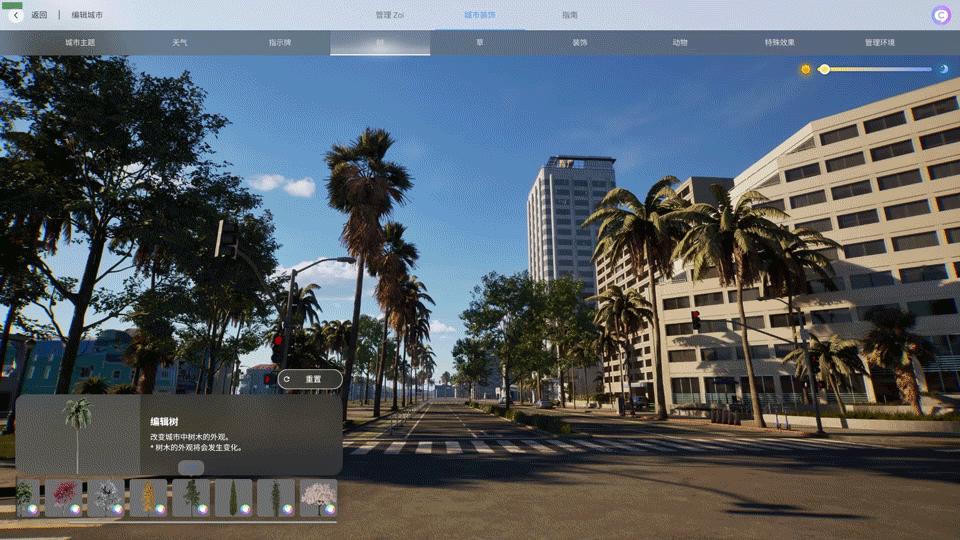Open the 指南 guide tab
Screen dimensions: 960x540
[x=569, y=15]
